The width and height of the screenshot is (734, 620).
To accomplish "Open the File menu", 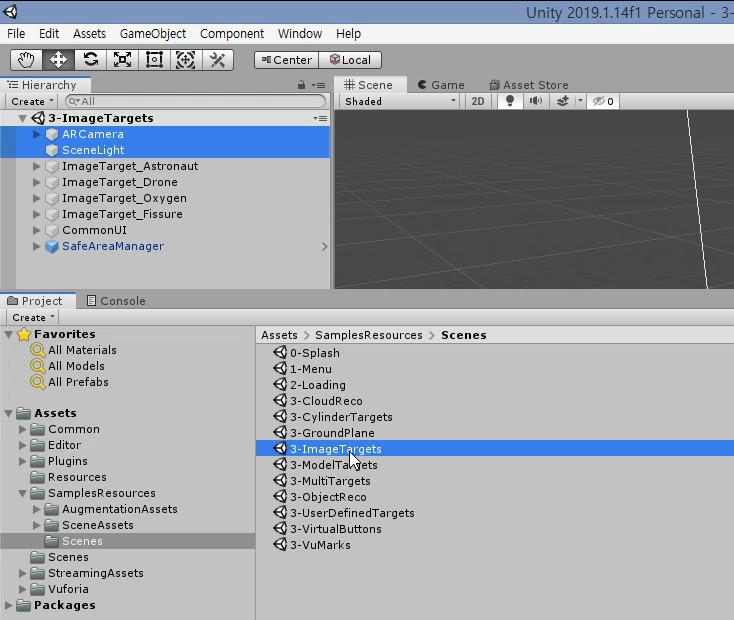I will click(x=16, y=34).
